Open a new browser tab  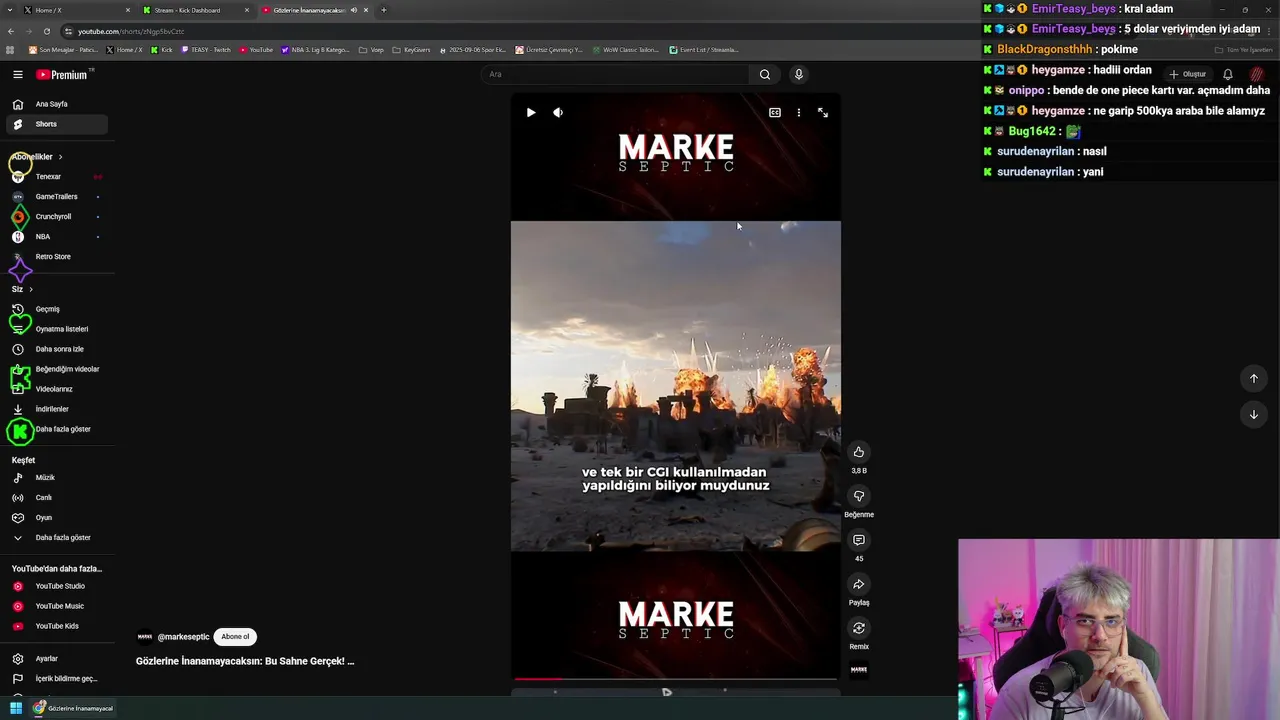[383, 10]
